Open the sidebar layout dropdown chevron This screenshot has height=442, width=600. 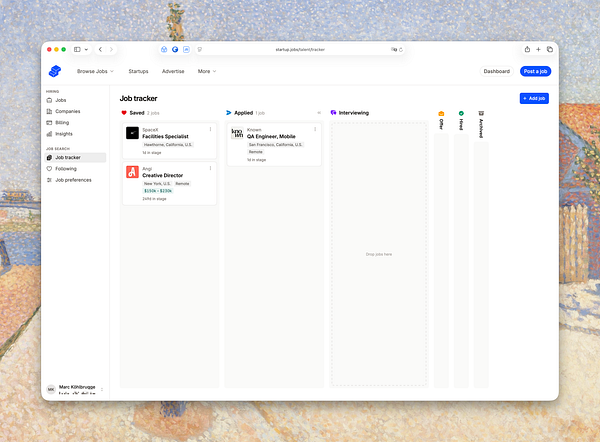point(86,49)
